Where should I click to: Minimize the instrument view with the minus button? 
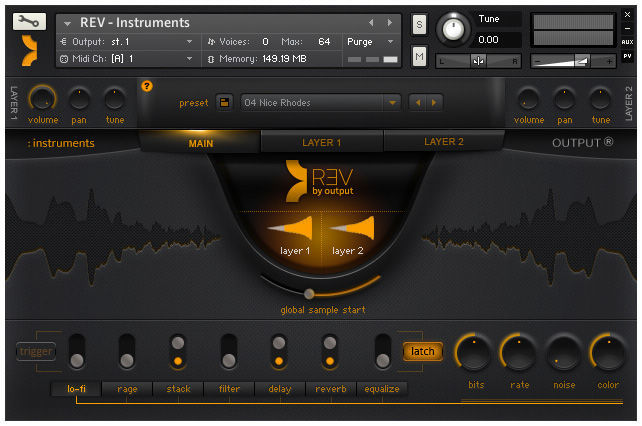(627, 28)
